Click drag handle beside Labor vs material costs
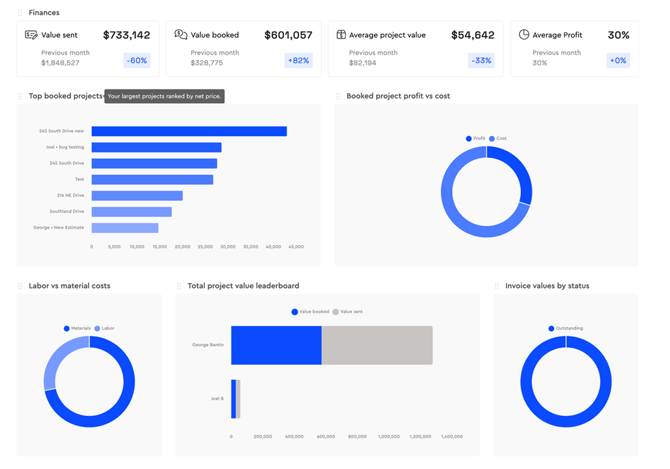 [21, 286]
